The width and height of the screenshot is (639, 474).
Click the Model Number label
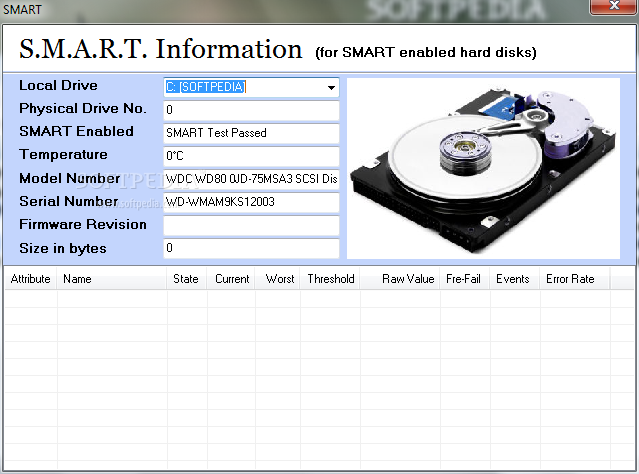tap(70, 179)
